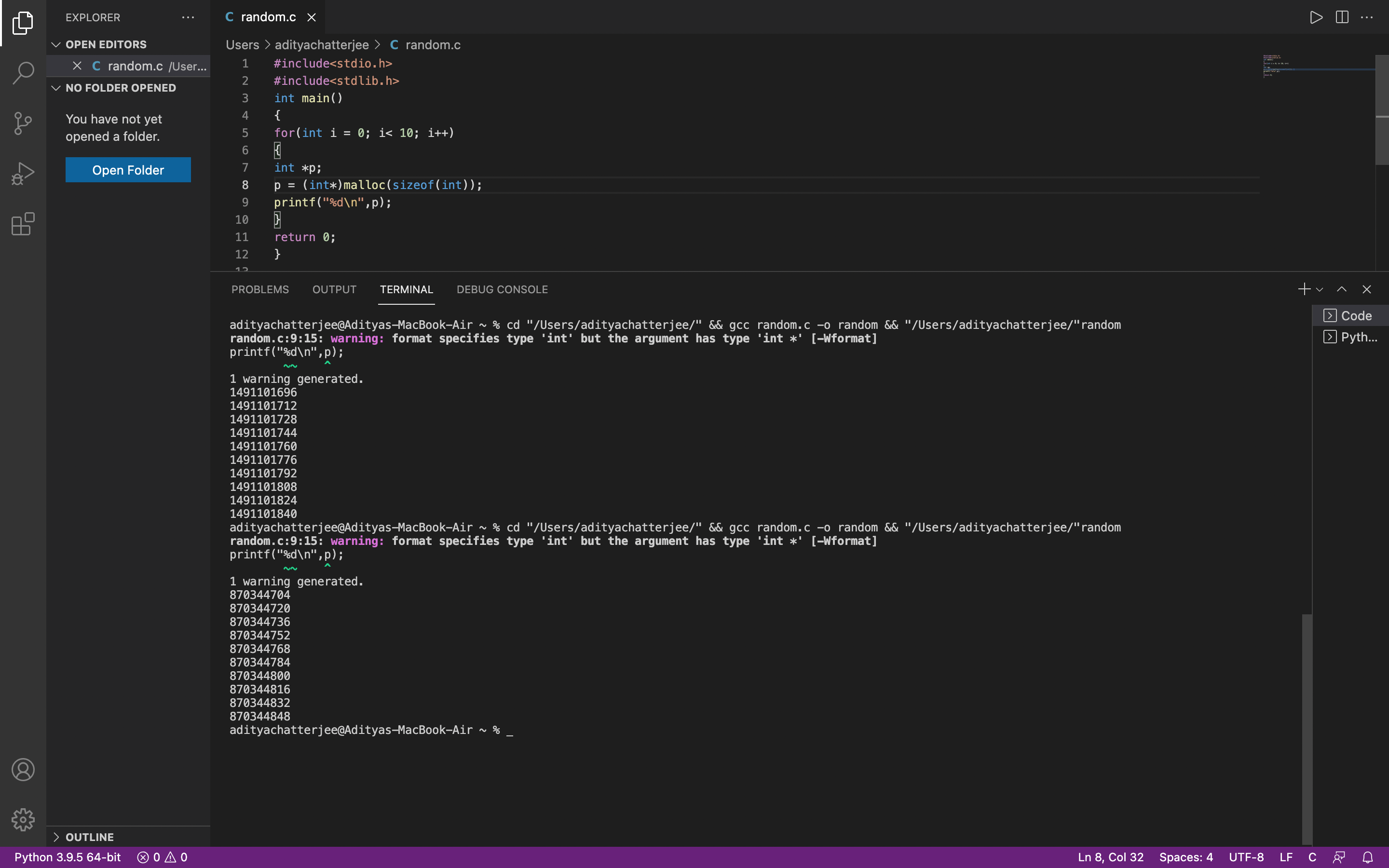
Task: Click Python 3.9.5 64-bit interpreter selector
Action: (x=68, y=857)
